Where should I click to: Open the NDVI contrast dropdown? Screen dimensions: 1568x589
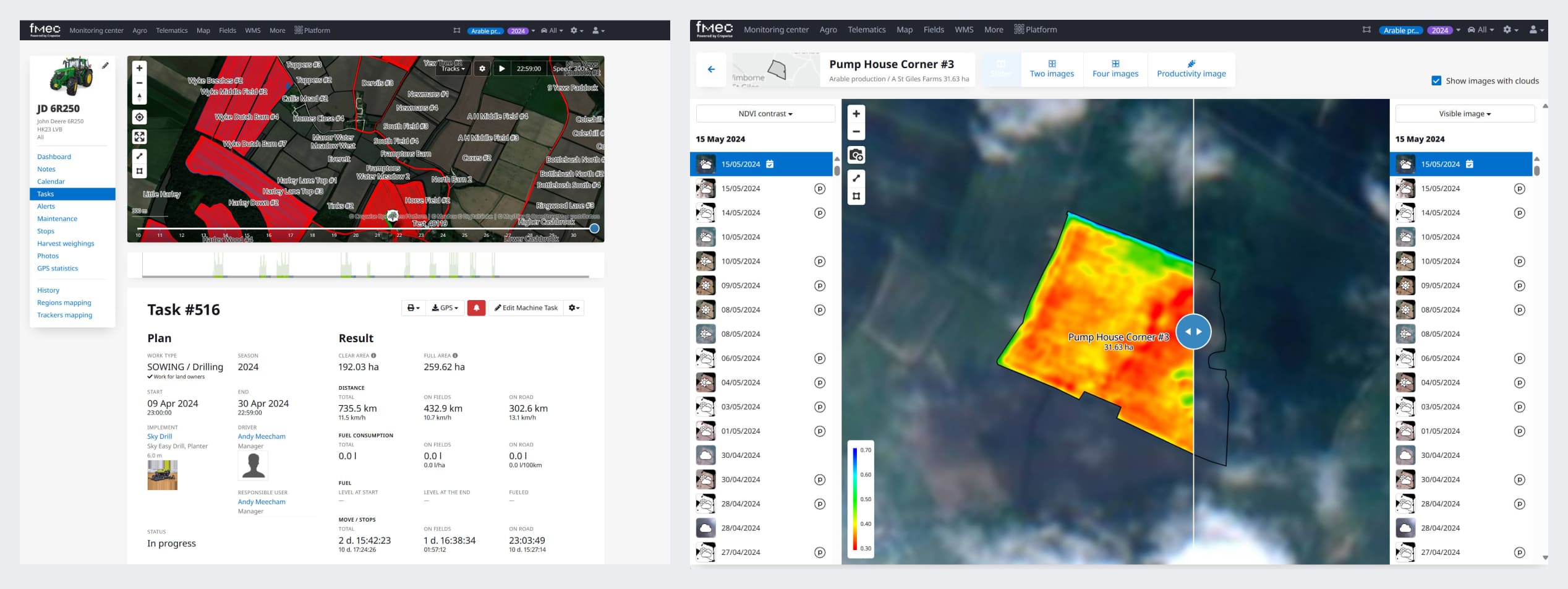765,114
